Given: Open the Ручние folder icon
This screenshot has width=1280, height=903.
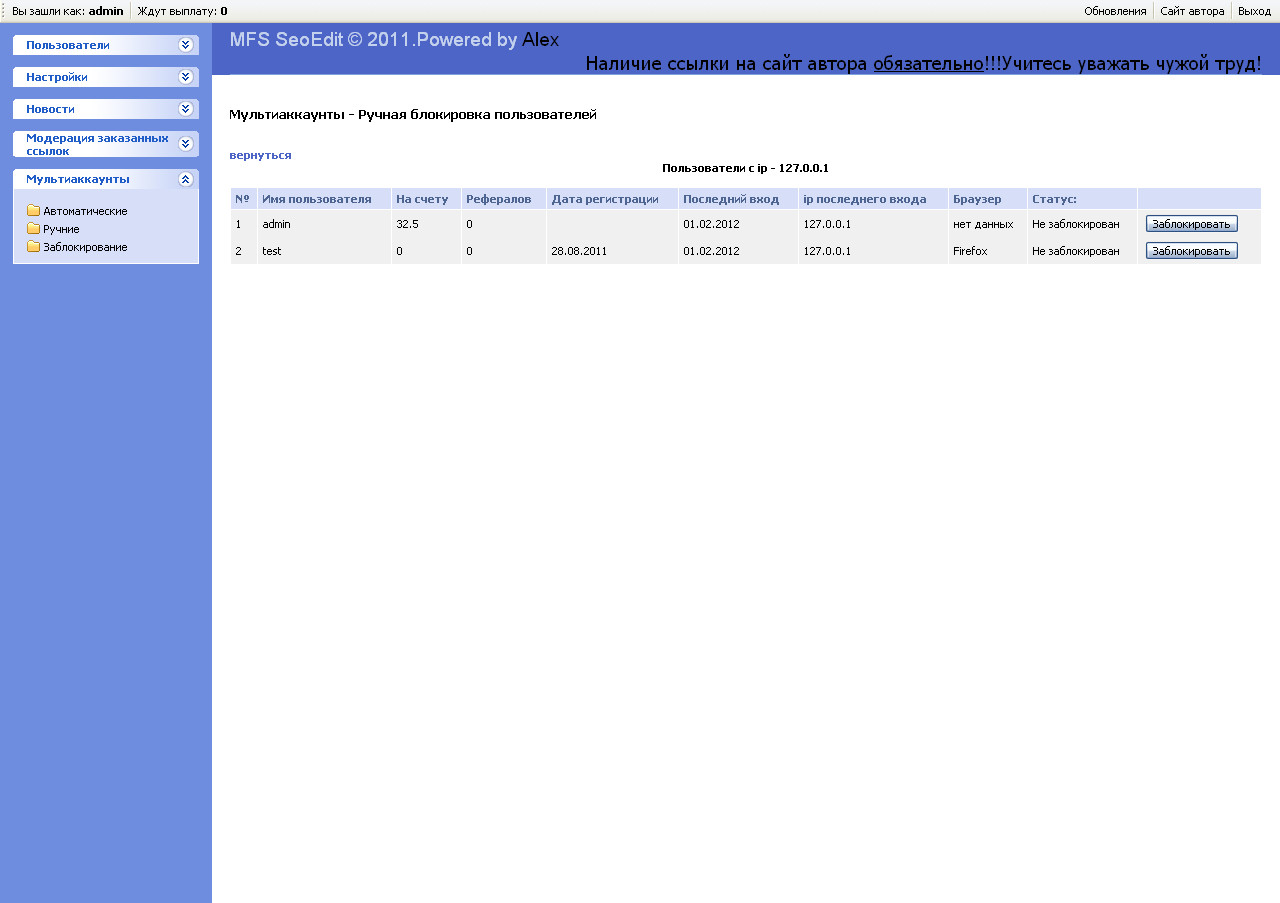Looking at the screenshot, I should coord(33,229).
